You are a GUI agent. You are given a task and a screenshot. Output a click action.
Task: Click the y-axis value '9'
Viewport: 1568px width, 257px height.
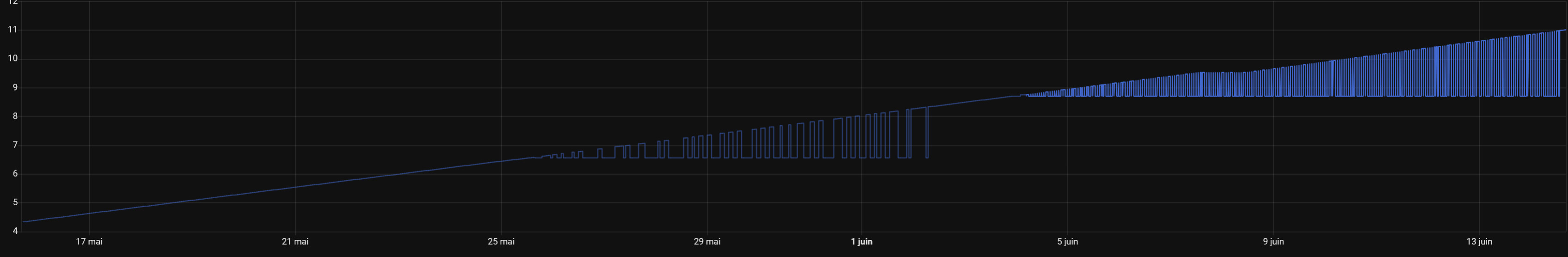click(x=15, y=88)
